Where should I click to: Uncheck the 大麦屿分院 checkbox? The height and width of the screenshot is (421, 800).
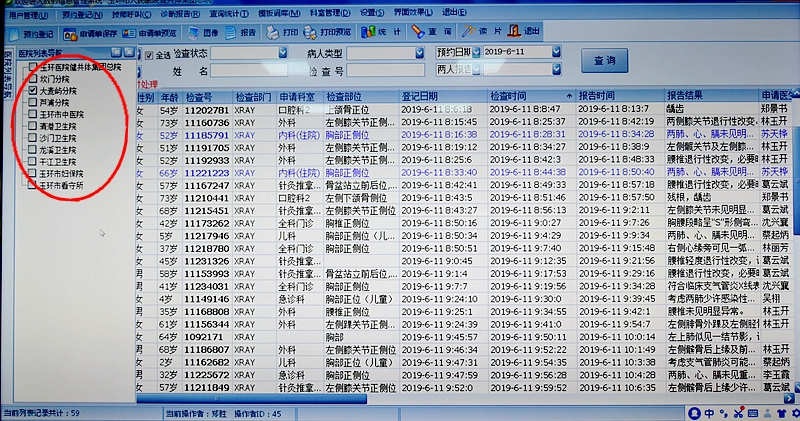pyautogui.click(x=33, y=90)
